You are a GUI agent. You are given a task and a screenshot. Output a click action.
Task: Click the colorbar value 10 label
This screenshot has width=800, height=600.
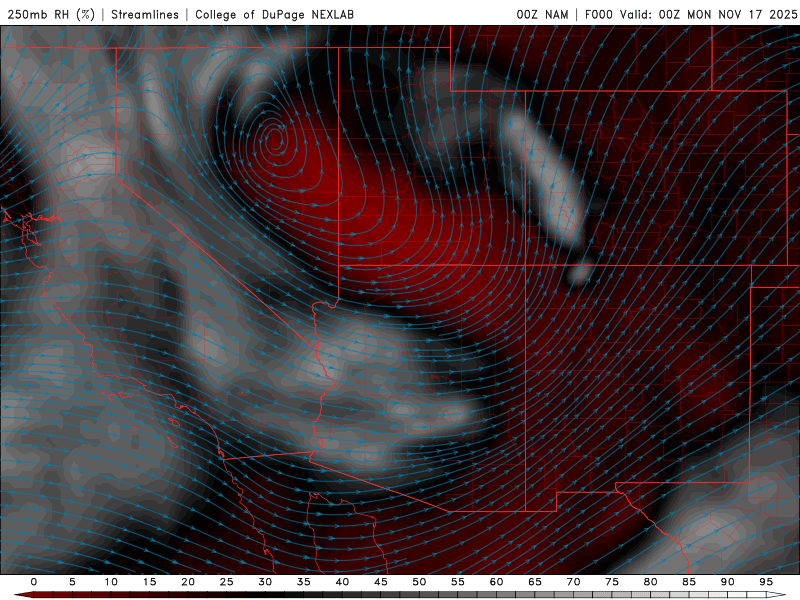point(111,582)
